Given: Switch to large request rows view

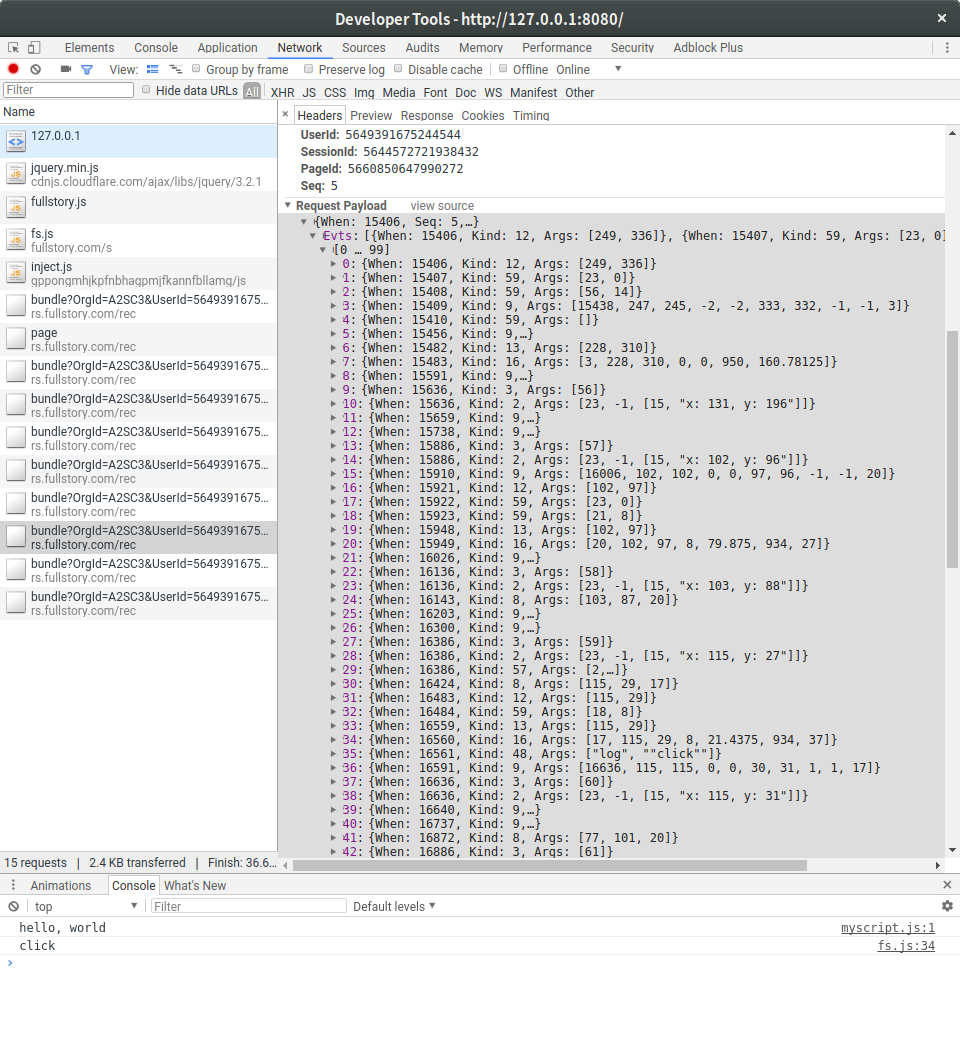Looking at the screenshot, I should 152,69.
